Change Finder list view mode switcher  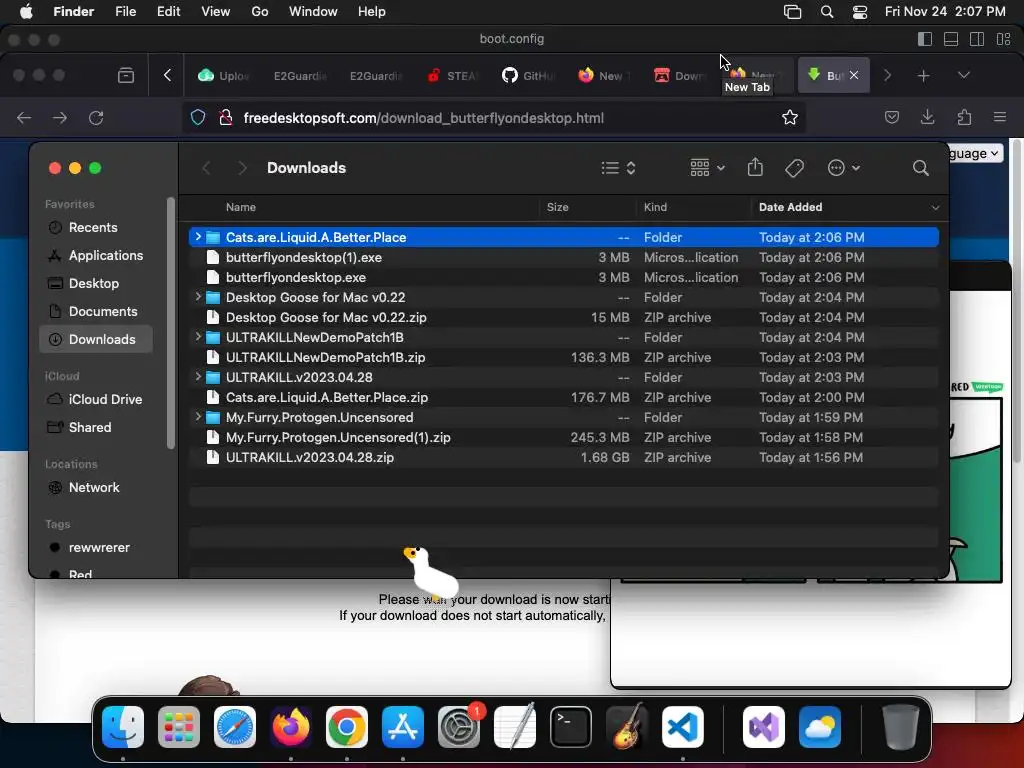pos(618,168)
